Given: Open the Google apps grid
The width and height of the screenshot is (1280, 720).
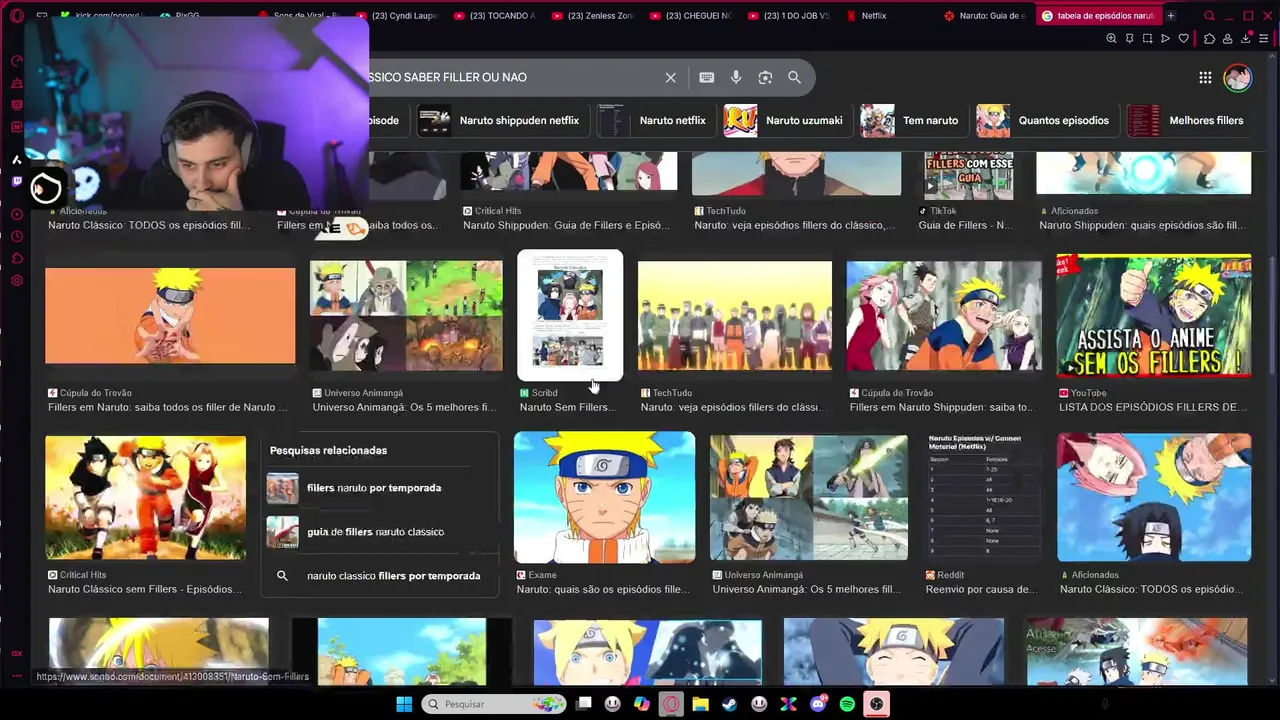Looking at the screenshot, I should click(x=1205, y=77).
